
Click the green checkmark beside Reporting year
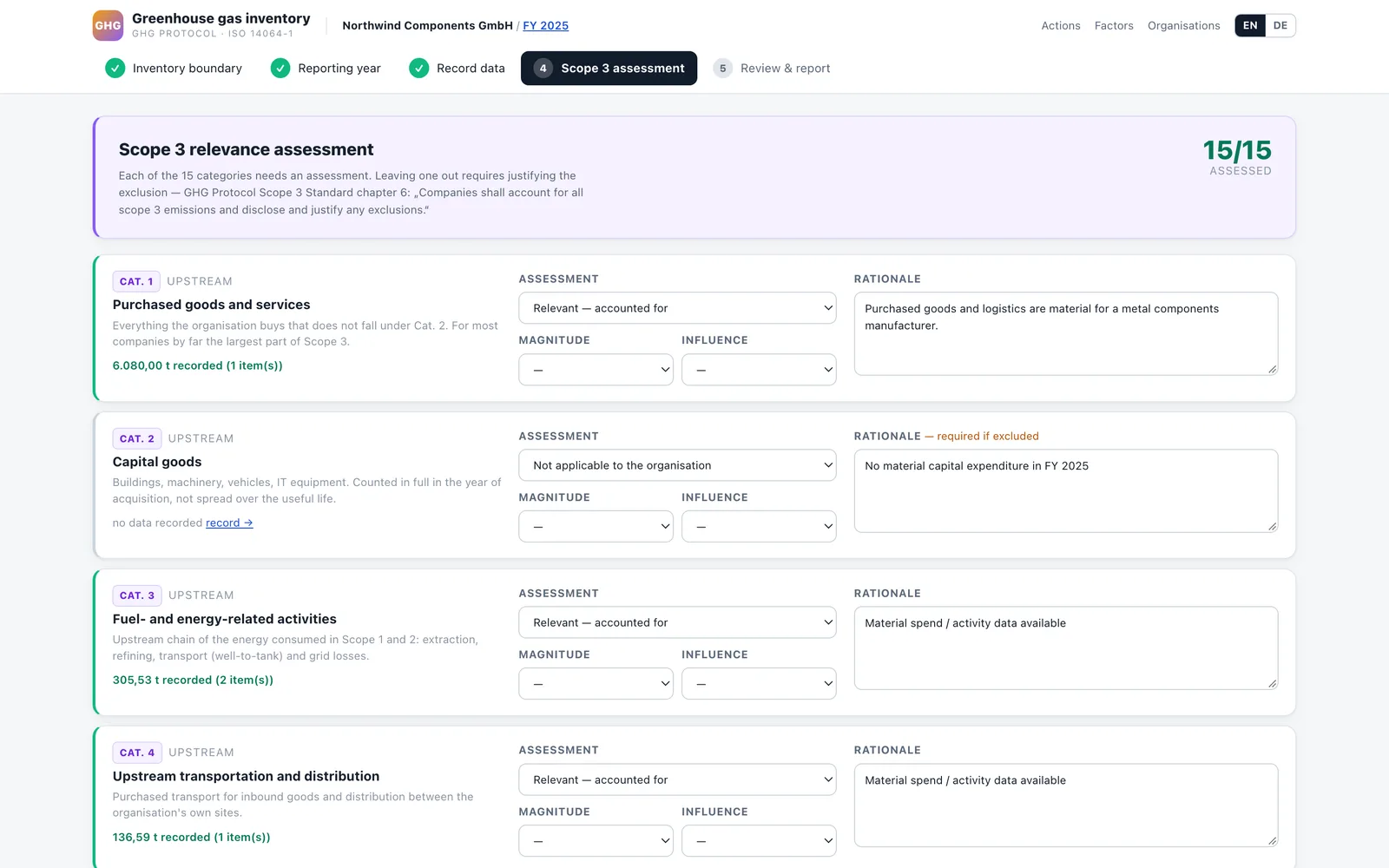click(280, 68)
